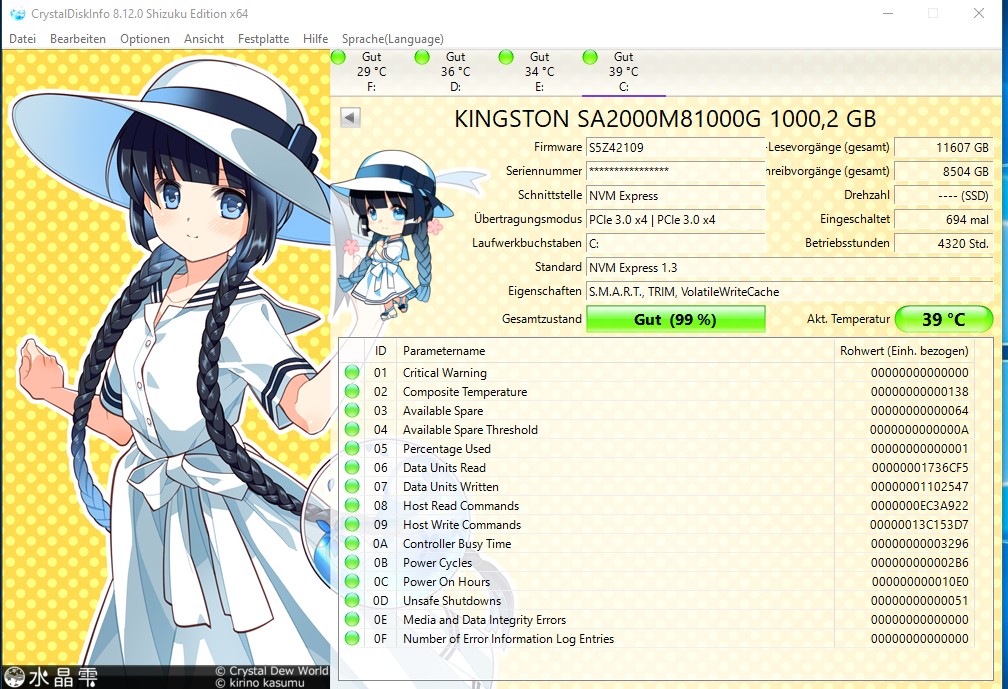This screenshot has height=689, width=1008.
Task: Click the Schreibvorgänge value 8504 GB
Action: click(x=944, y=171)
